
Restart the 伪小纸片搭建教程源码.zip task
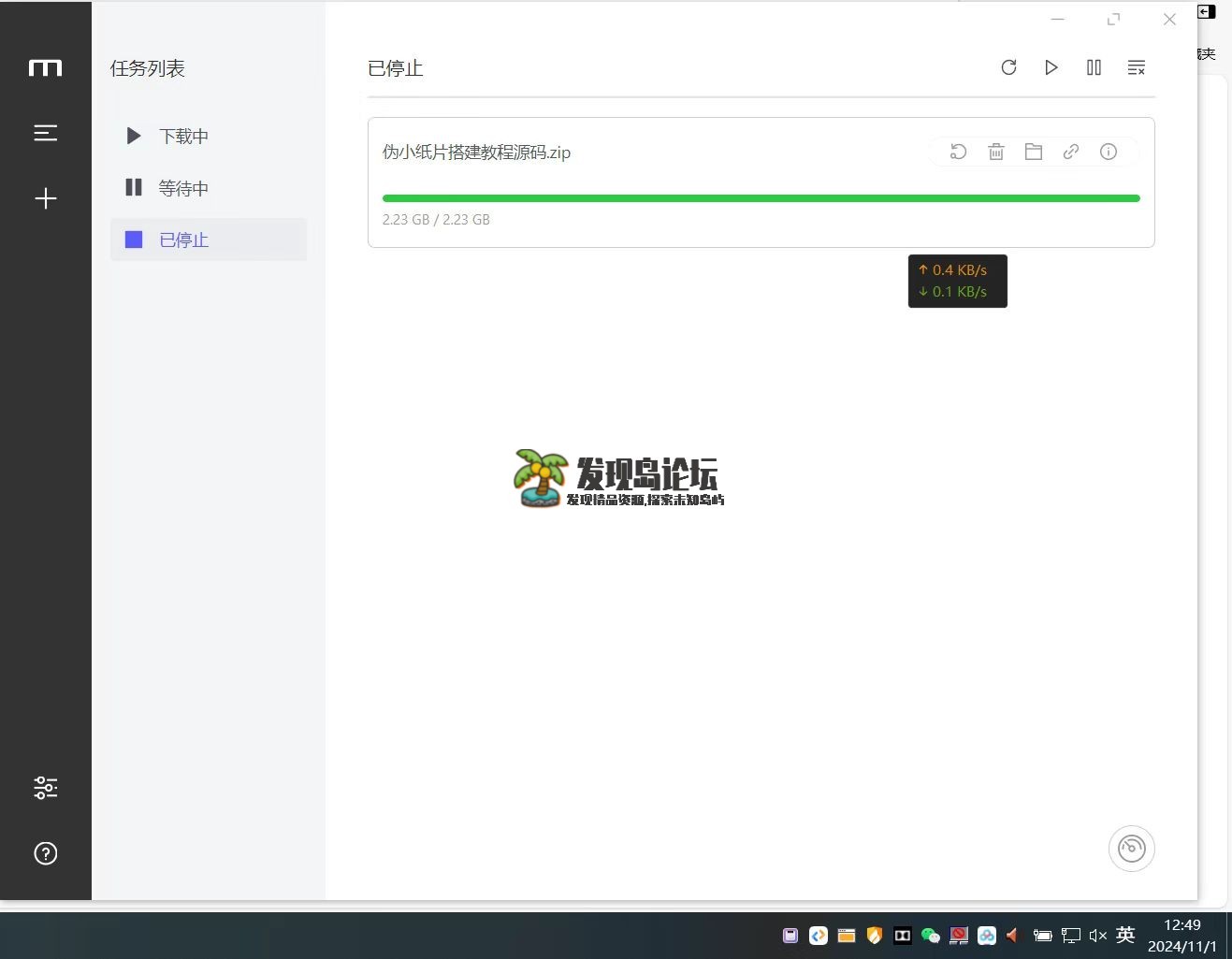click(958, 152)
